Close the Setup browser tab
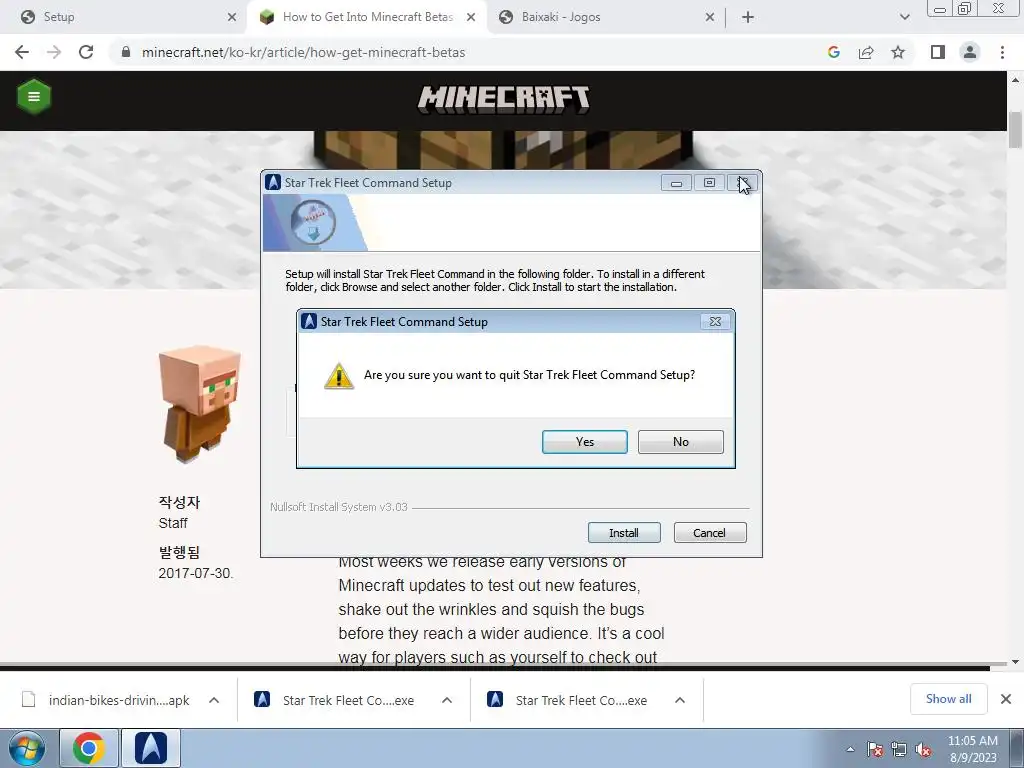Viewport: 1024px width, 768px height. pos(232,17)
